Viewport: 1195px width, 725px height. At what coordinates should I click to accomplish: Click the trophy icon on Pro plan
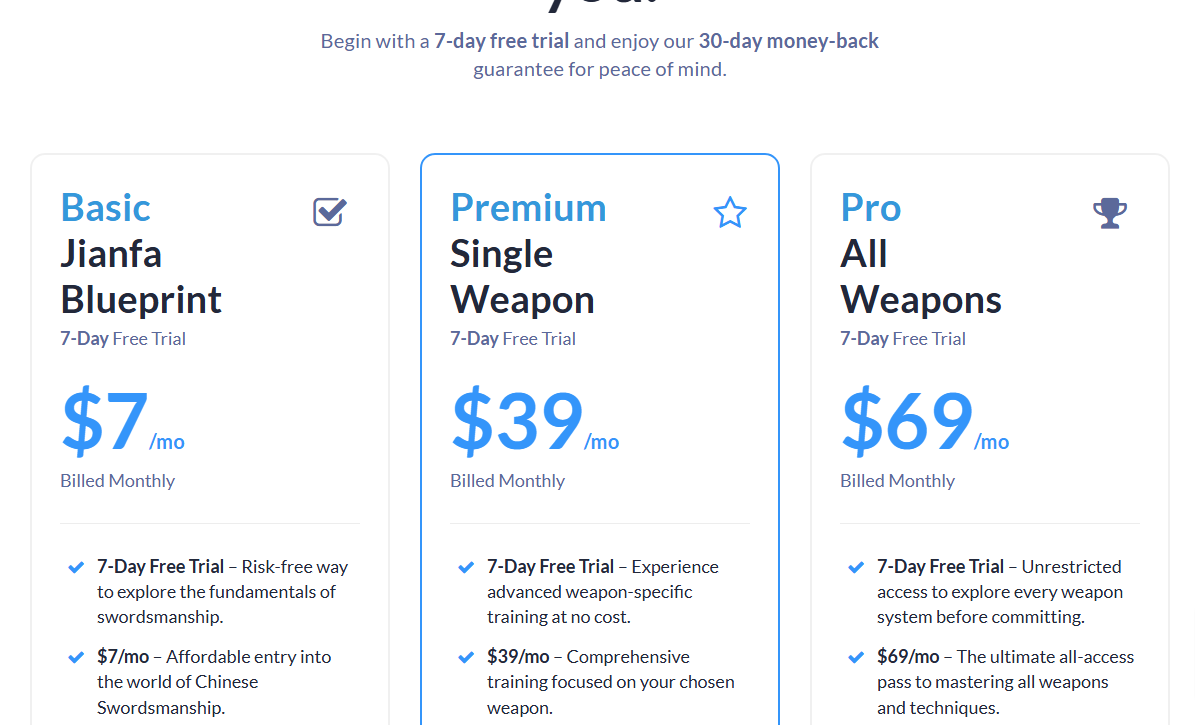point(1110,213)
